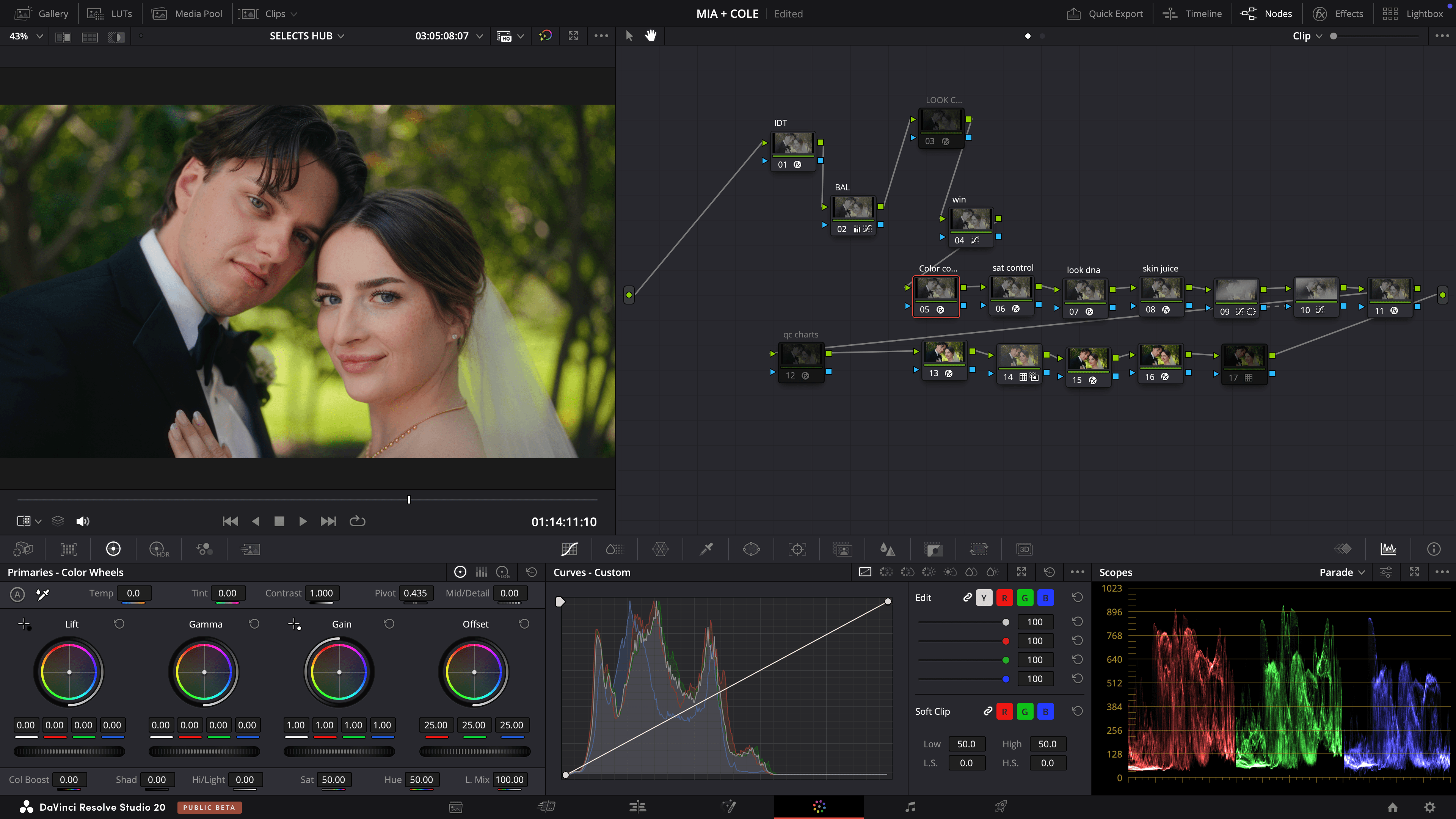Image resolution: width=1456 pixels, height=819 pixels.
Task: Open the Power Window palette
Action: pyautogui.click(x=751, y=549)
